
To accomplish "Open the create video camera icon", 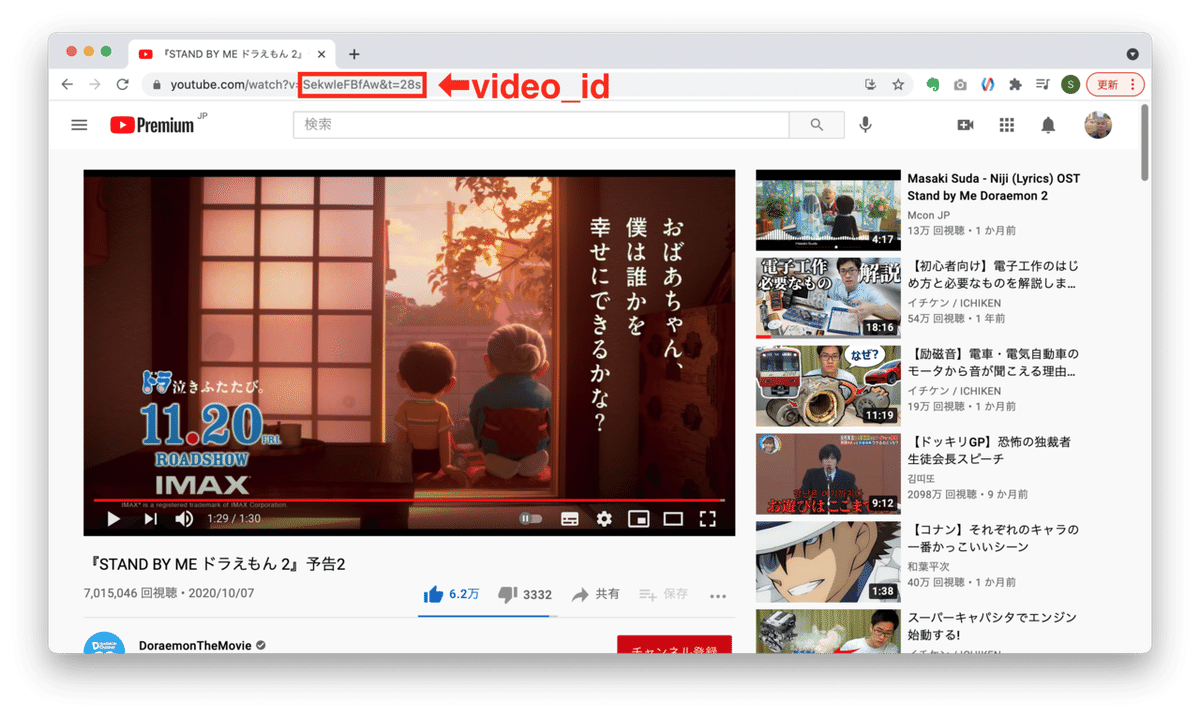I will (x=965, y=125).
